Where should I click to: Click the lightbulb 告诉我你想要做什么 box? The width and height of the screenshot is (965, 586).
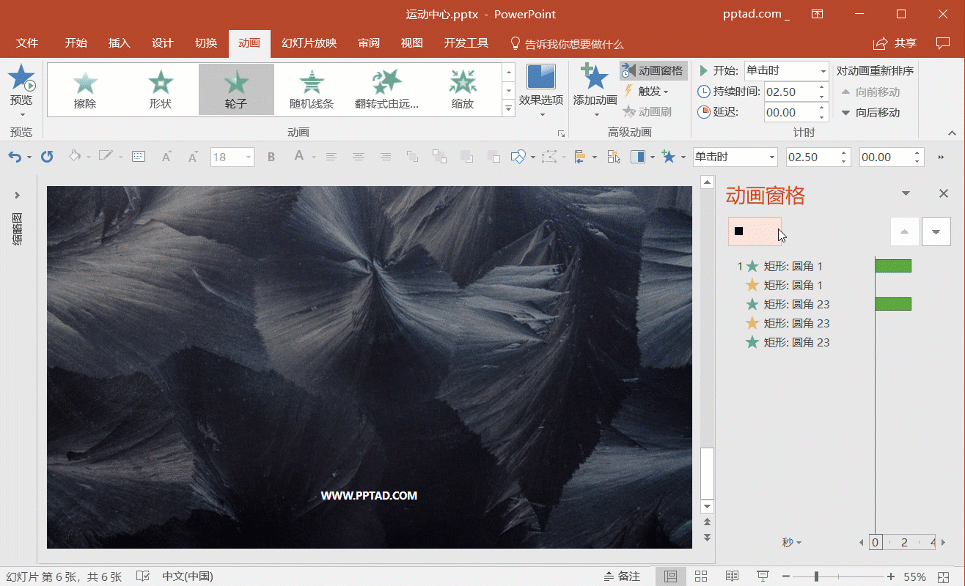(x=567, y=44)
